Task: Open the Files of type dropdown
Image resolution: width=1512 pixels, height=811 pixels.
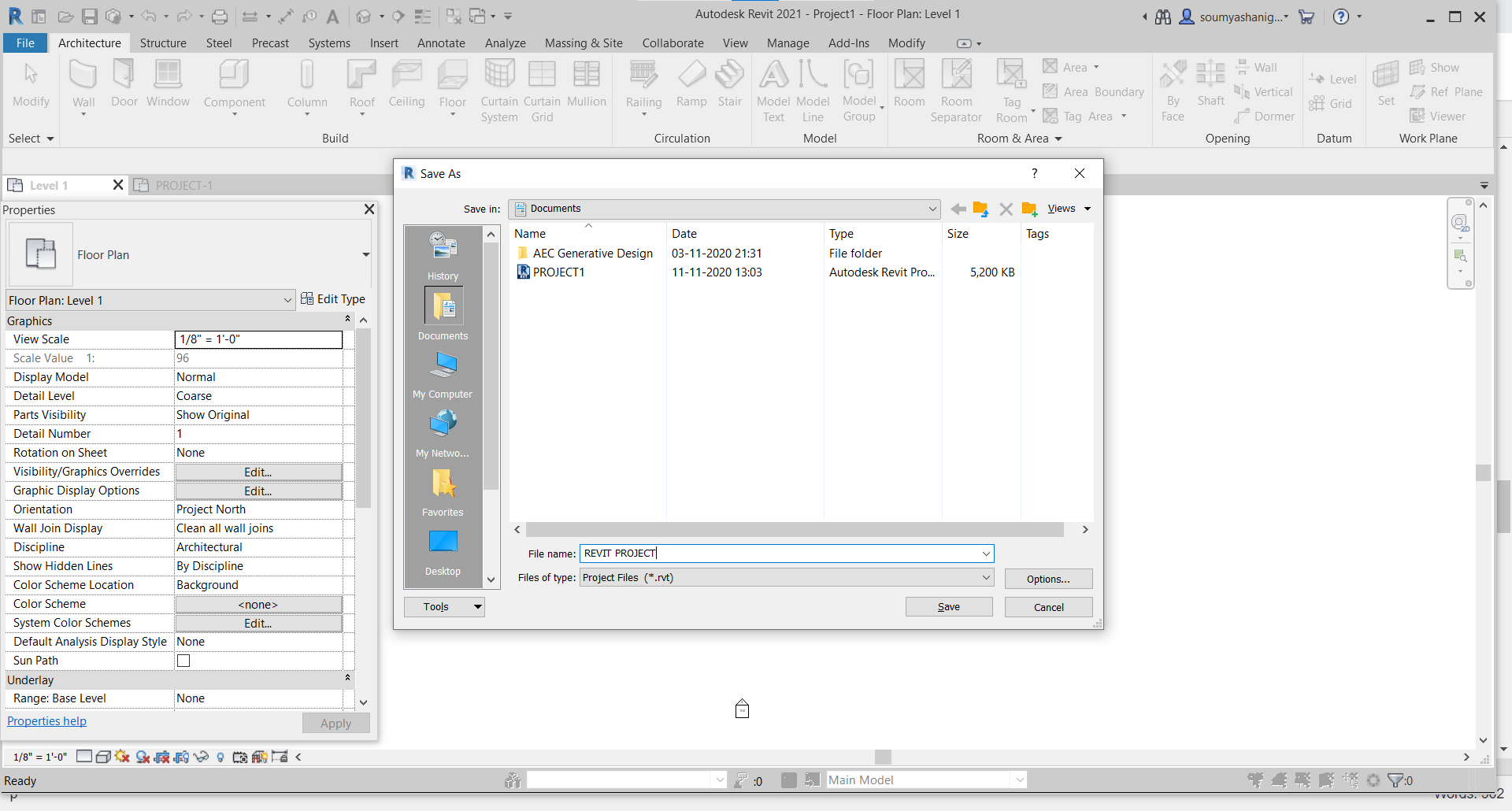Action: point(985,577)
